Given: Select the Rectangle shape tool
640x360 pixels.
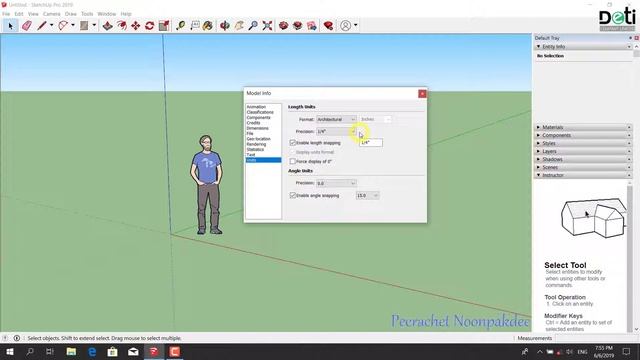Looking at the screenshot, I should pyautogui.click(x=84, y=26).
